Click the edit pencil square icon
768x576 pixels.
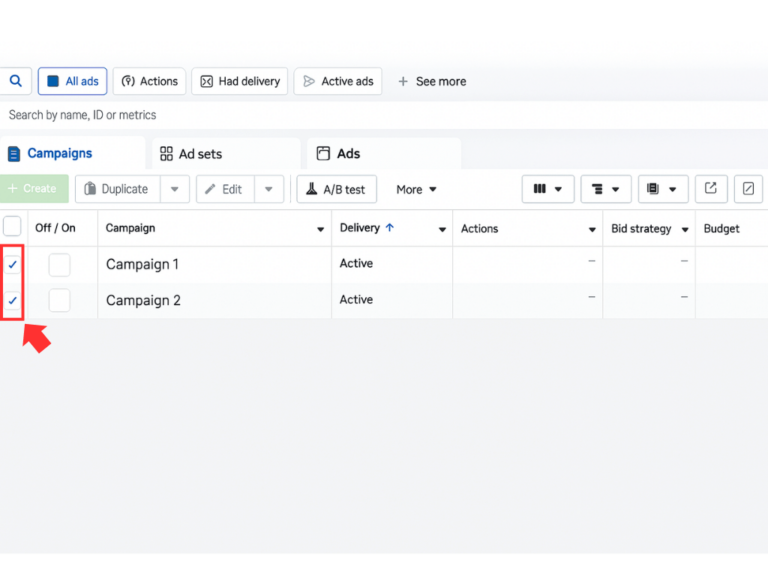coord(748,189)
